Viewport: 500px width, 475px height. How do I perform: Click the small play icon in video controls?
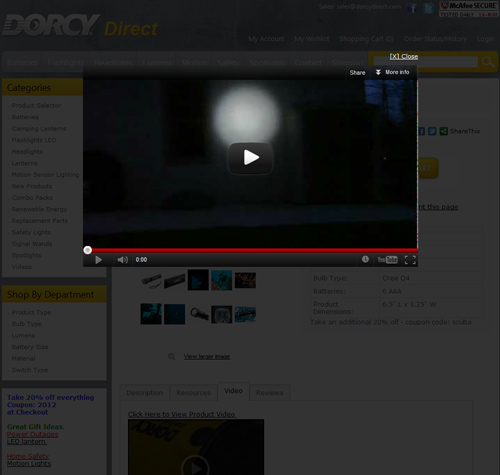[x=98, y=260]
